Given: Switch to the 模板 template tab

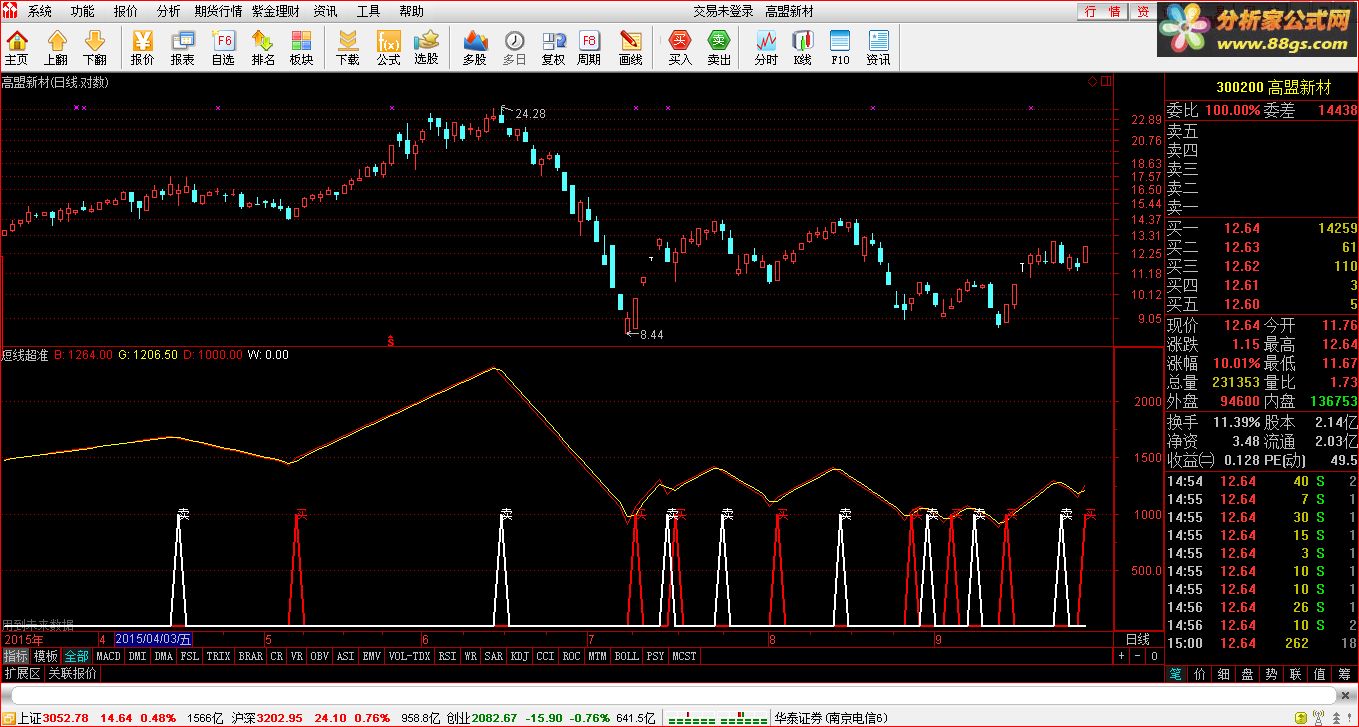Looking at the screenshot, I should pyautogui.click(x=46, y=656).
